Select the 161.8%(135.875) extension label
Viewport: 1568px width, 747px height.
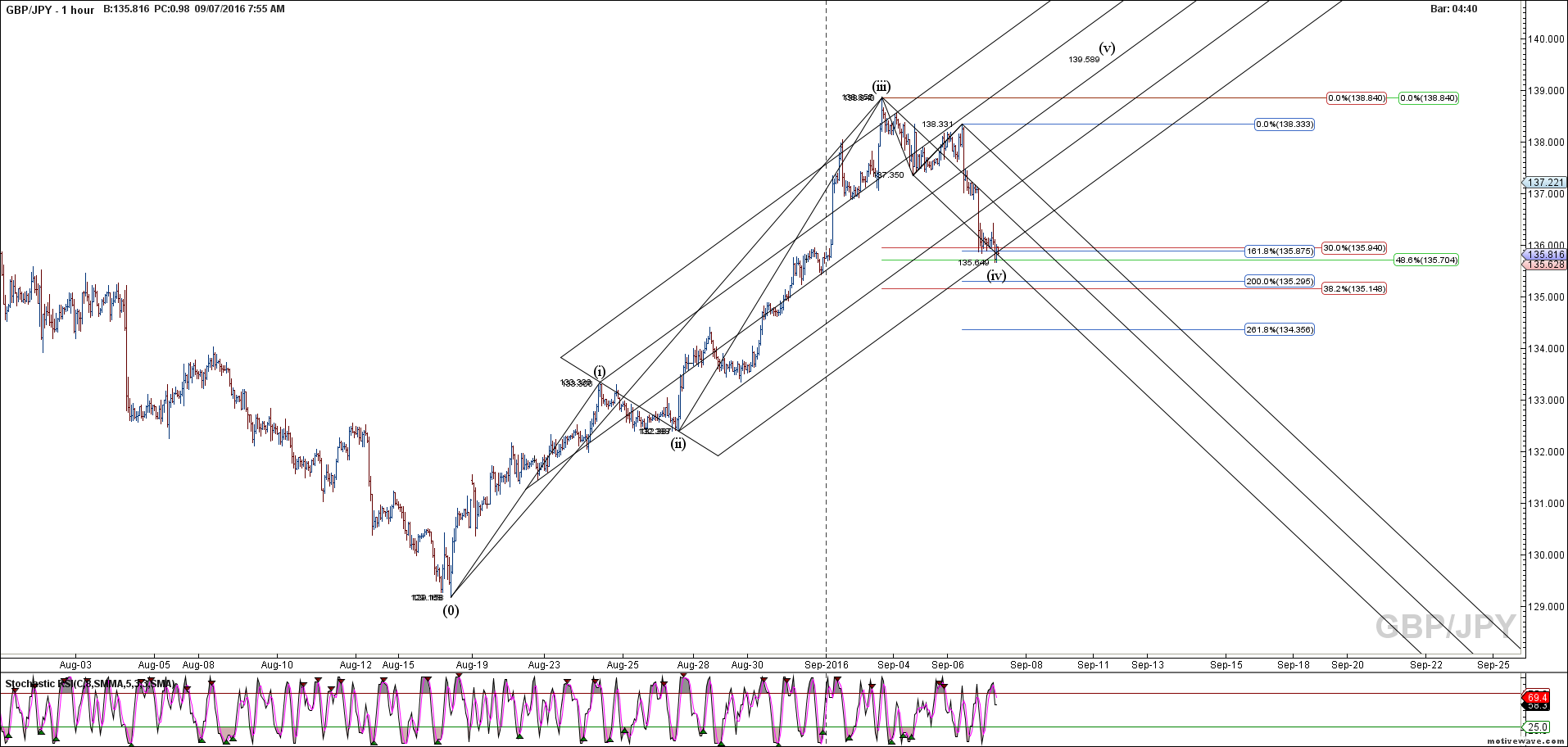coord(1280,251)
